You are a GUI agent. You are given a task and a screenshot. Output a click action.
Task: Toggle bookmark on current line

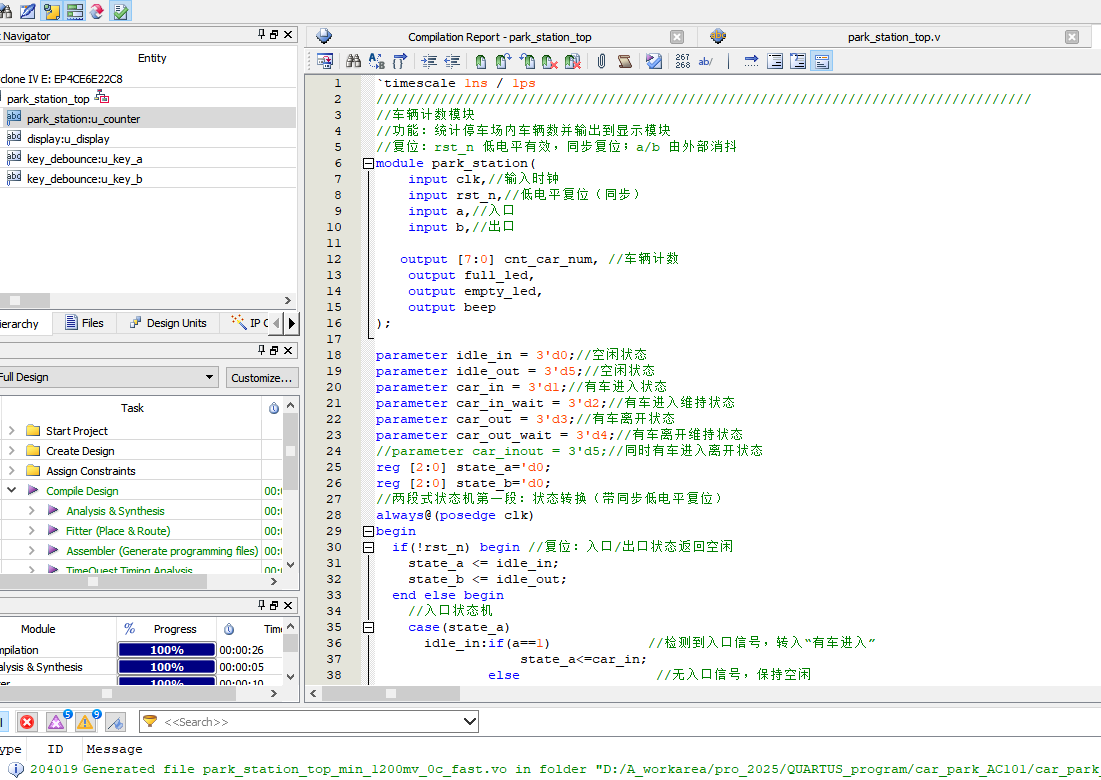[x=481, y=61]
